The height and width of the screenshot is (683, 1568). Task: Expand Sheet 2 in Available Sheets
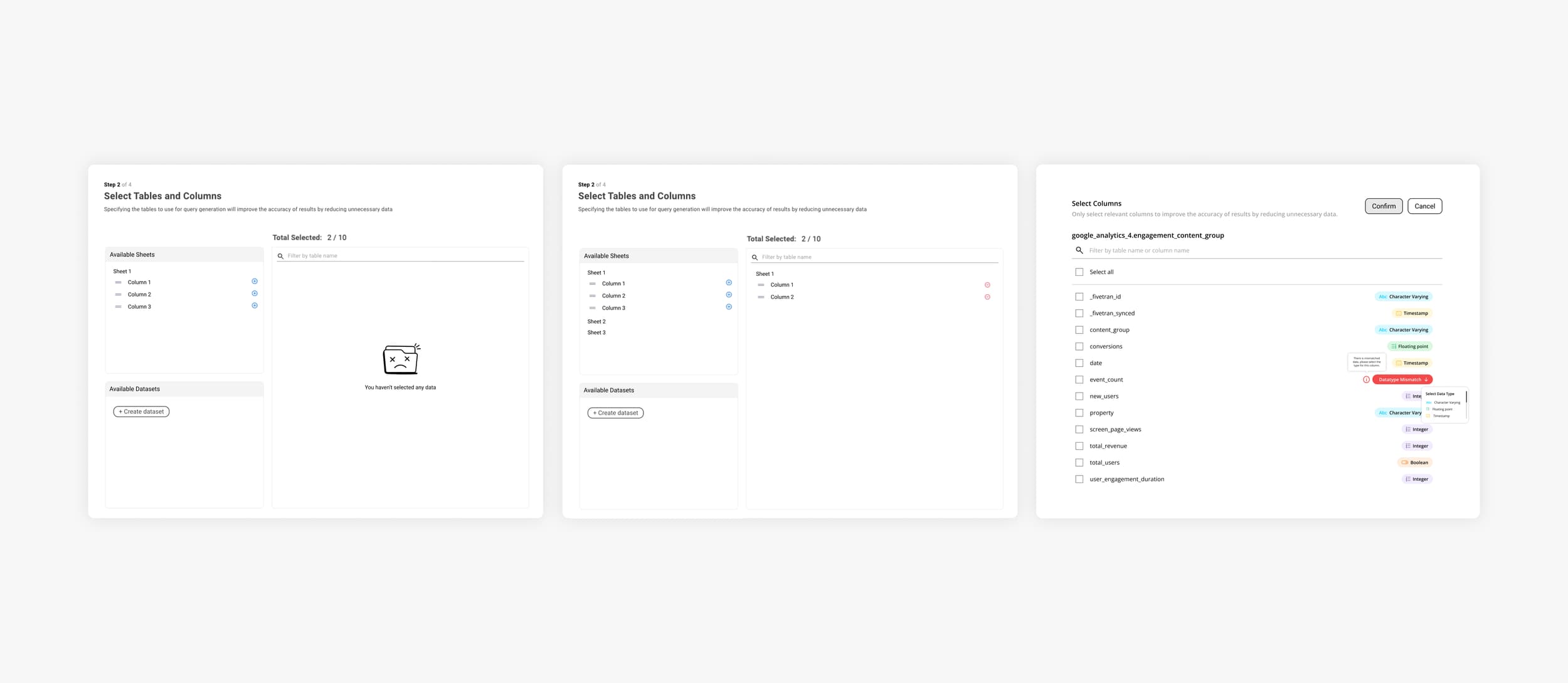(x=596, y=321)
